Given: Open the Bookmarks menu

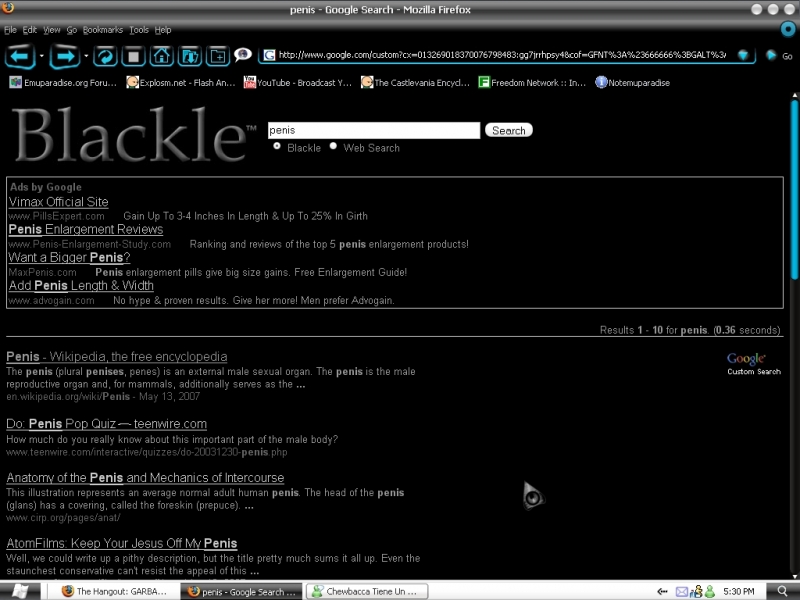Looking at the screenshot, I should pos(103,30).
